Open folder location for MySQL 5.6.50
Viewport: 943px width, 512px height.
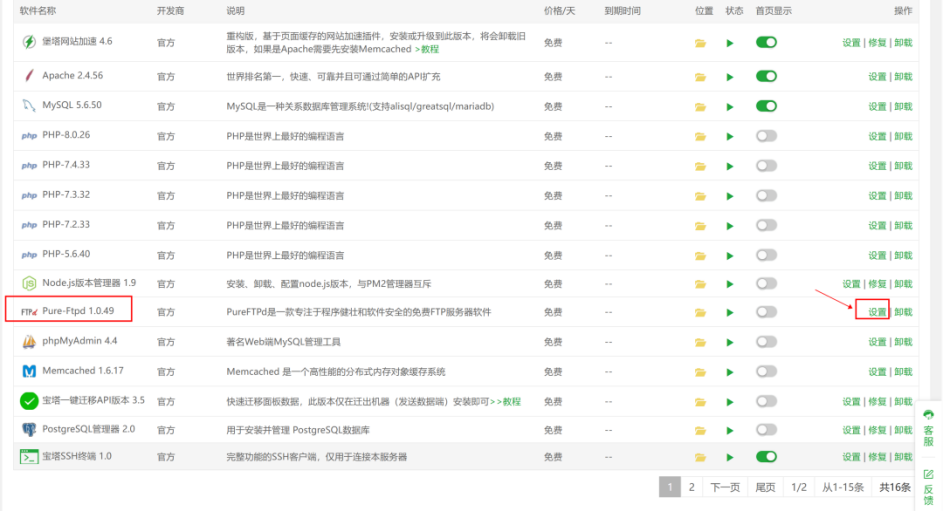pos(700,107)
